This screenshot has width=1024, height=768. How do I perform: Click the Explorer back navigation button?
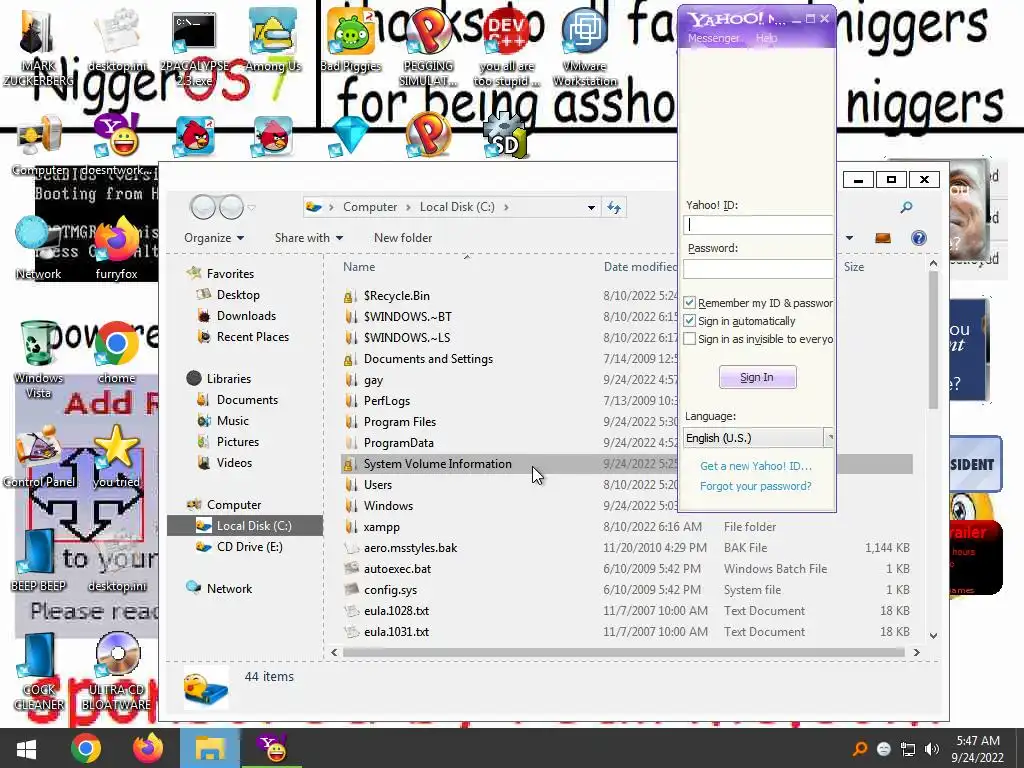pos(202,208)
